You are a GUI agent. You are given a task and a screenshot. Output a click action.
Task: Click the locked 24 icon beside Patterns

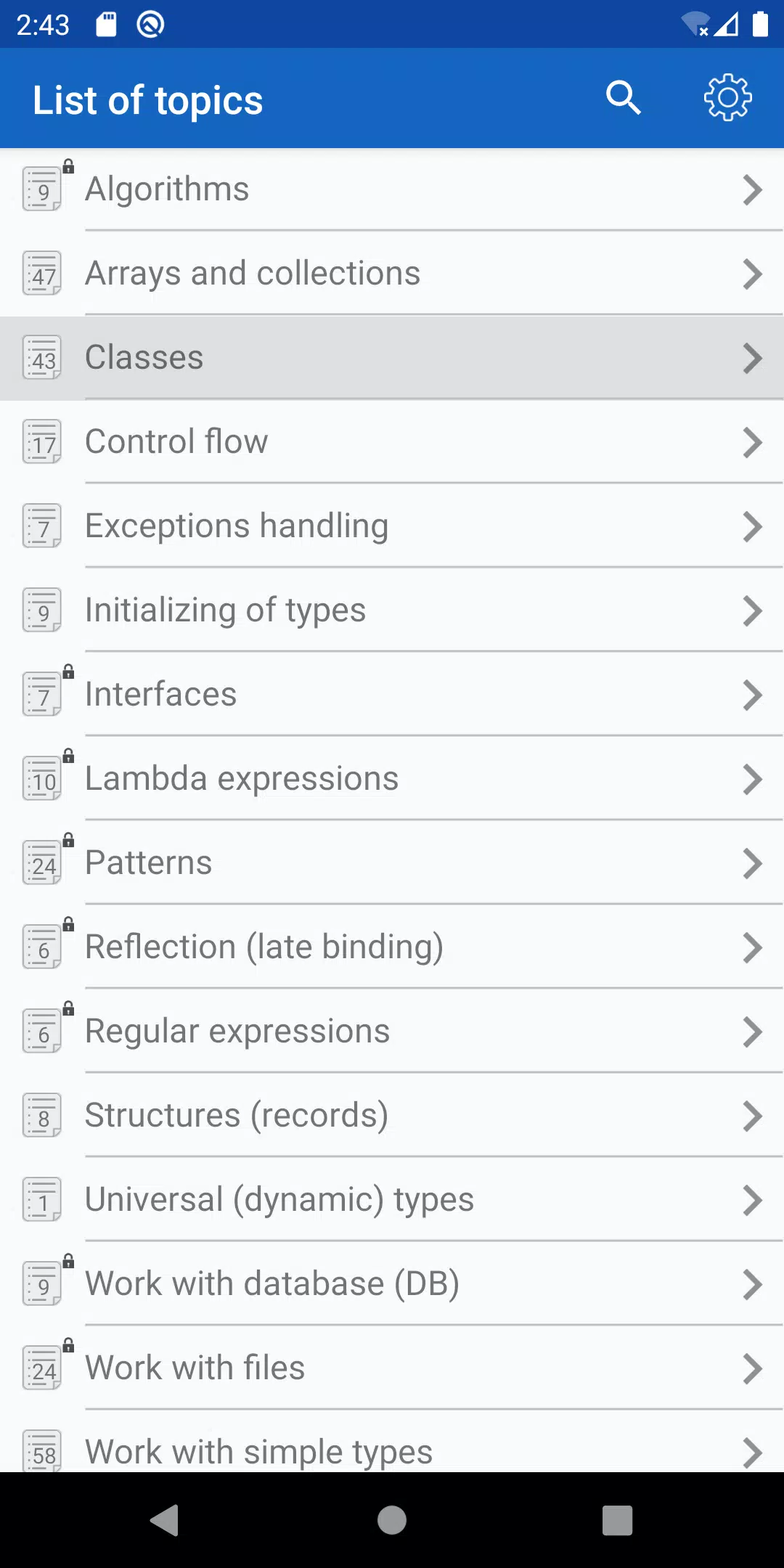(x=46, y=860)
